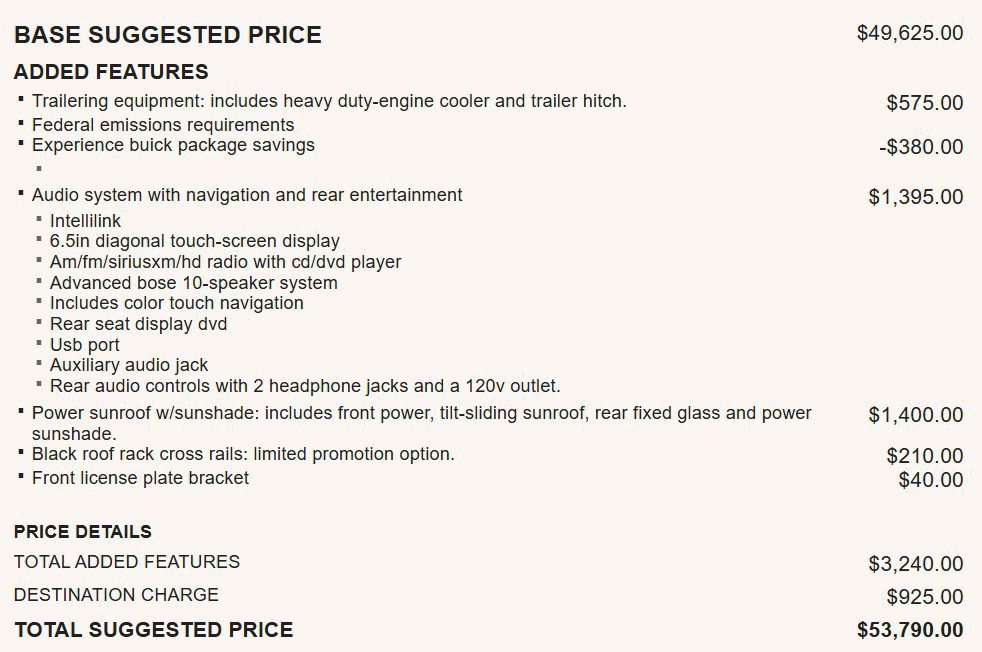
Task: Click Audio system with navigation entry
Action: coord(247,195)
